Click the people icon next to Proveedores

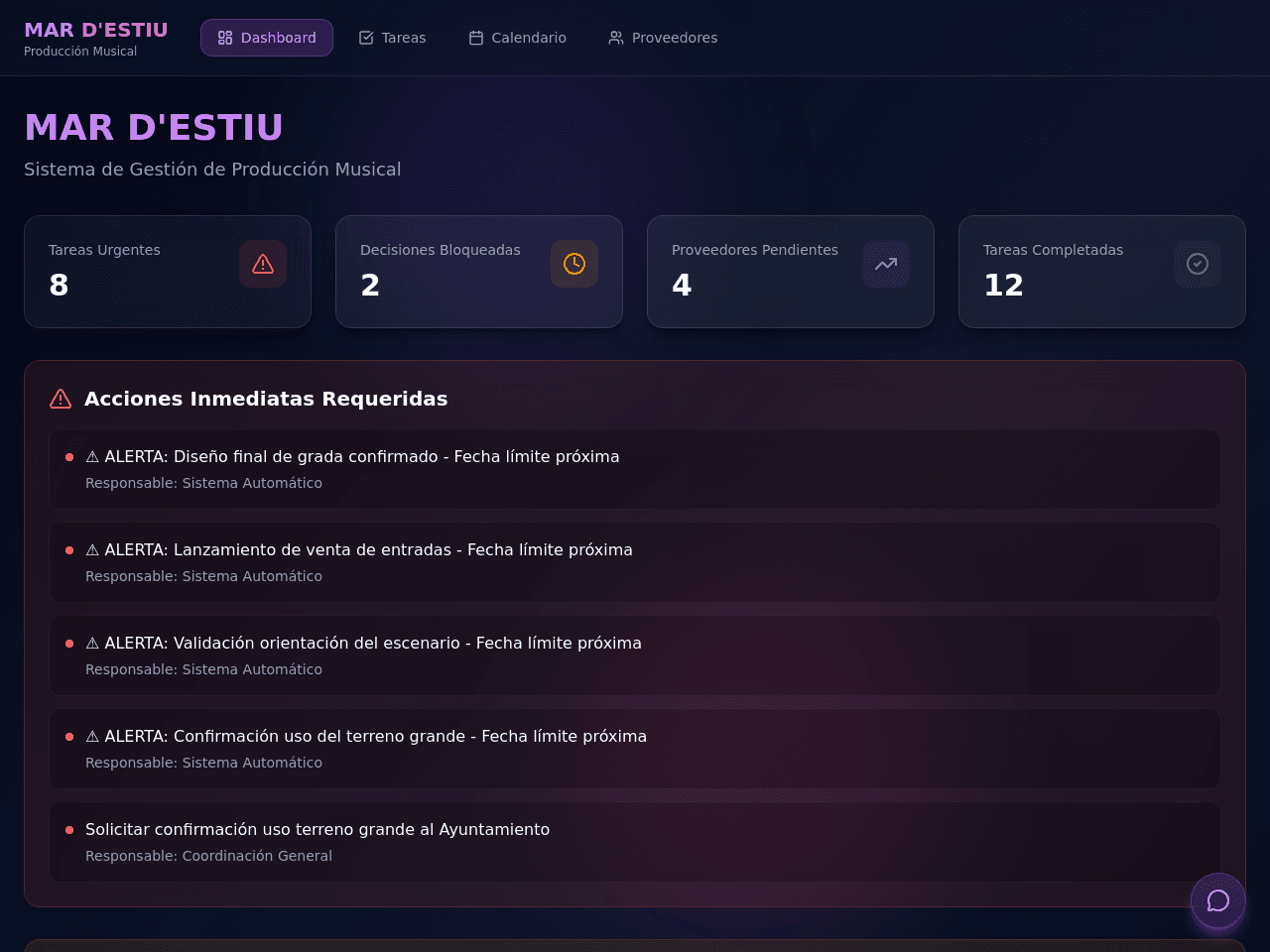(616, 38)
